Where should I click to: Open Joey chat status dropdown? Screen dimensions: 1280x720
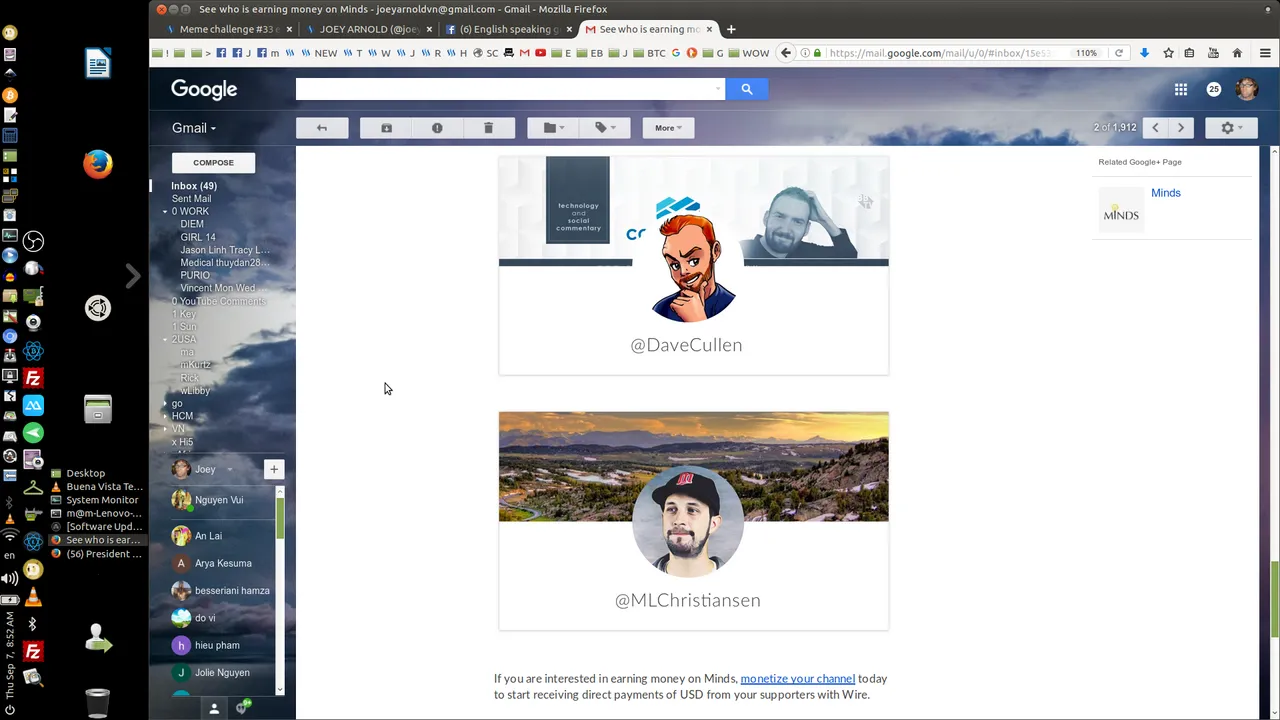(229, 470)
